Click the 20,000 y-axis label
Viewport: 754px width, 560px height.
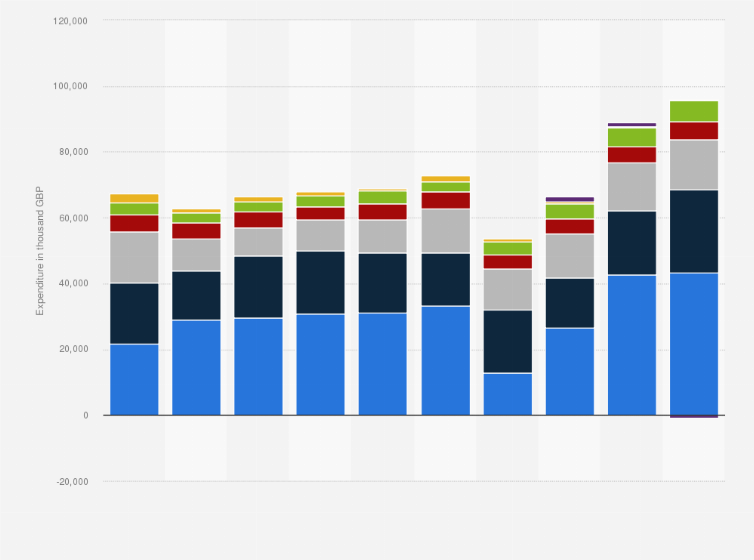[x=74, y=349]
